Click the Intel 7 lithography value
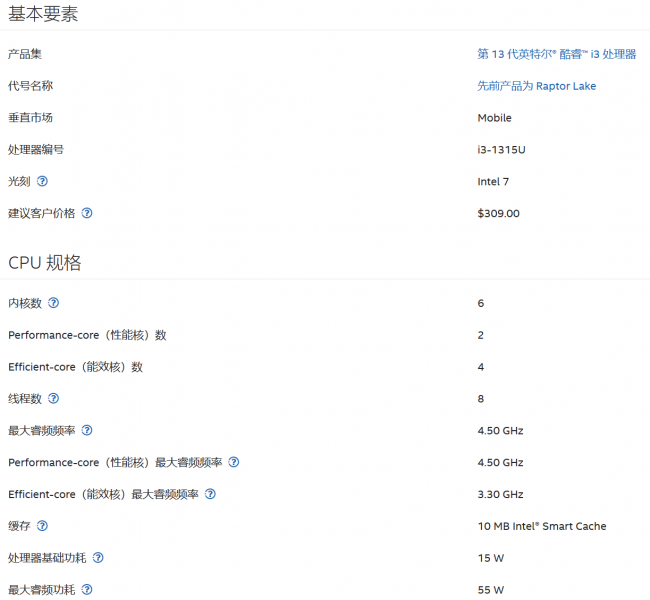650x600 pixels. click(x=493, y=182)
